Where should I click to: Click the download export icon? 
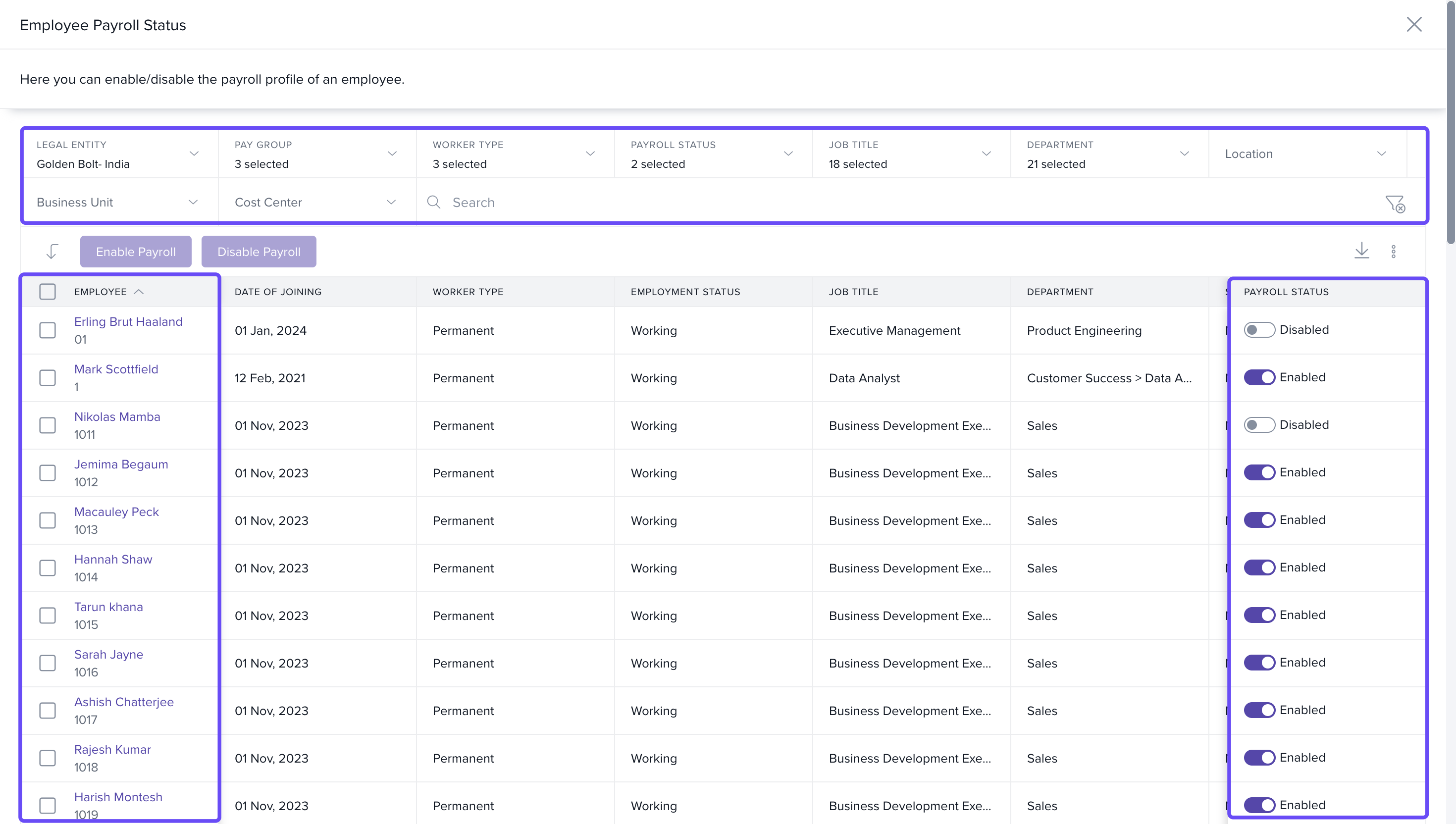pyautogui.click(x=1361, y=251)
